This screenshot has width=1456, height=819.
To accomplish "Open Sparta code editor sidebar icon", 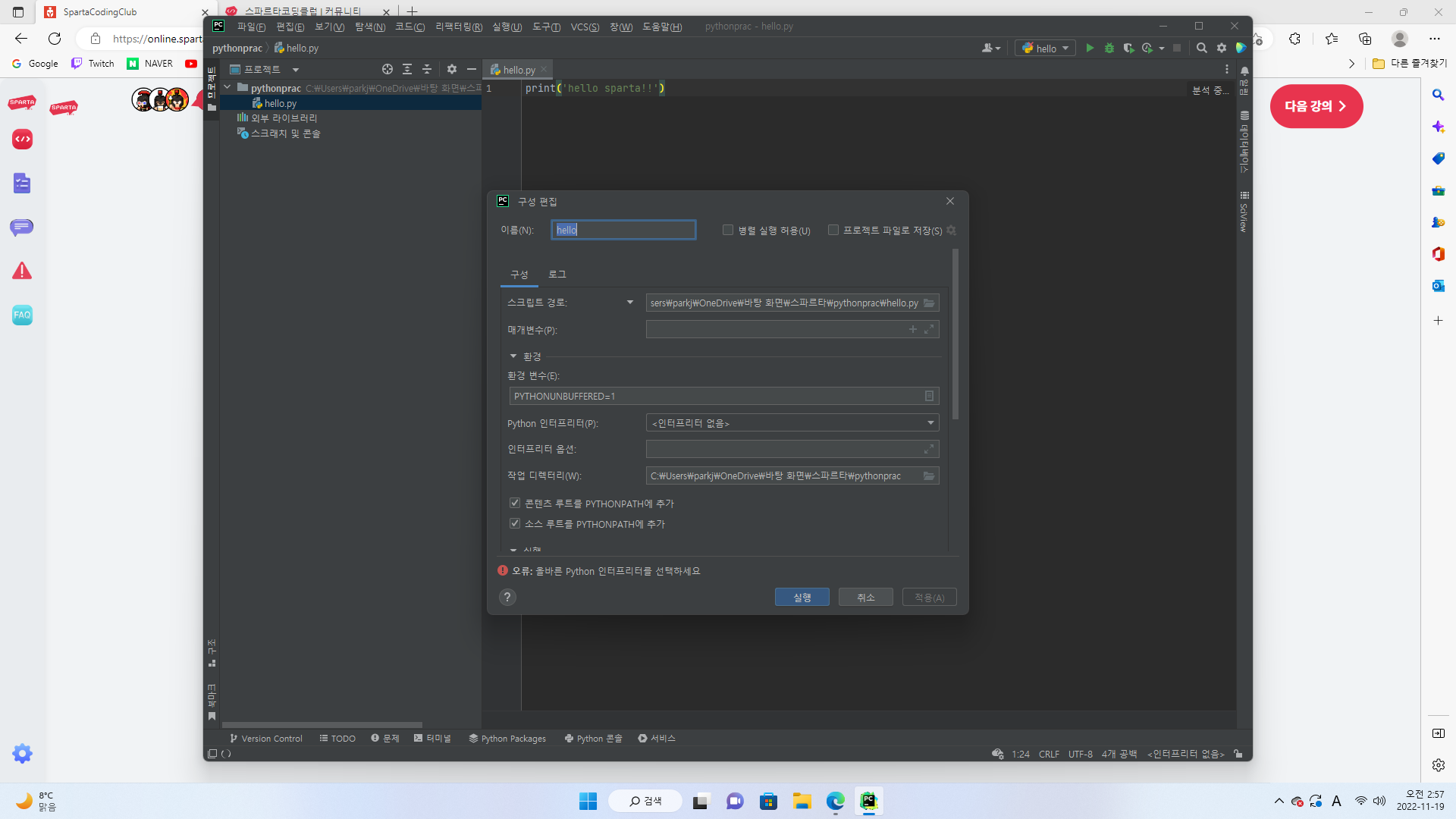I will coord(23,140).
